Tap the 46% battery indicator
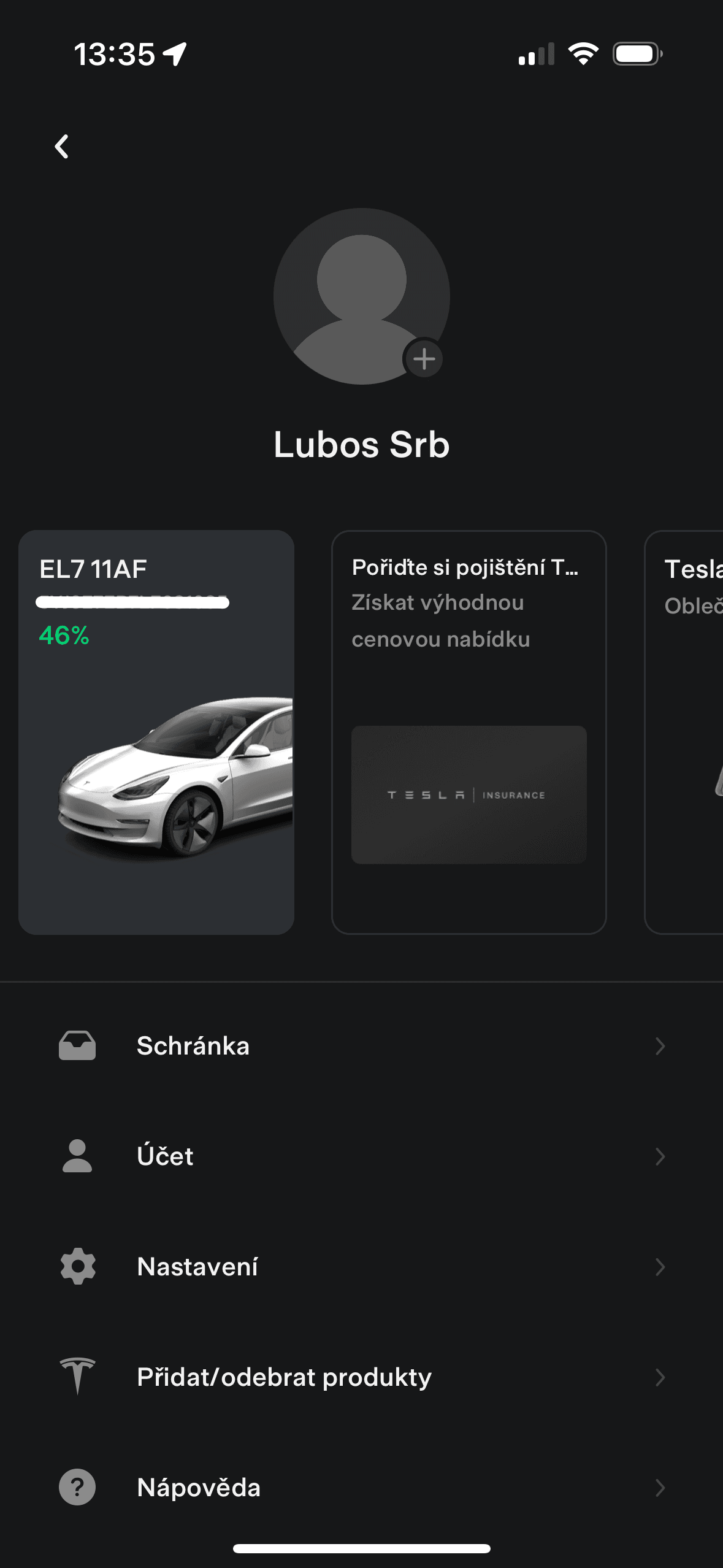Screen dimensions: 723x1568 tap(63, 636)
